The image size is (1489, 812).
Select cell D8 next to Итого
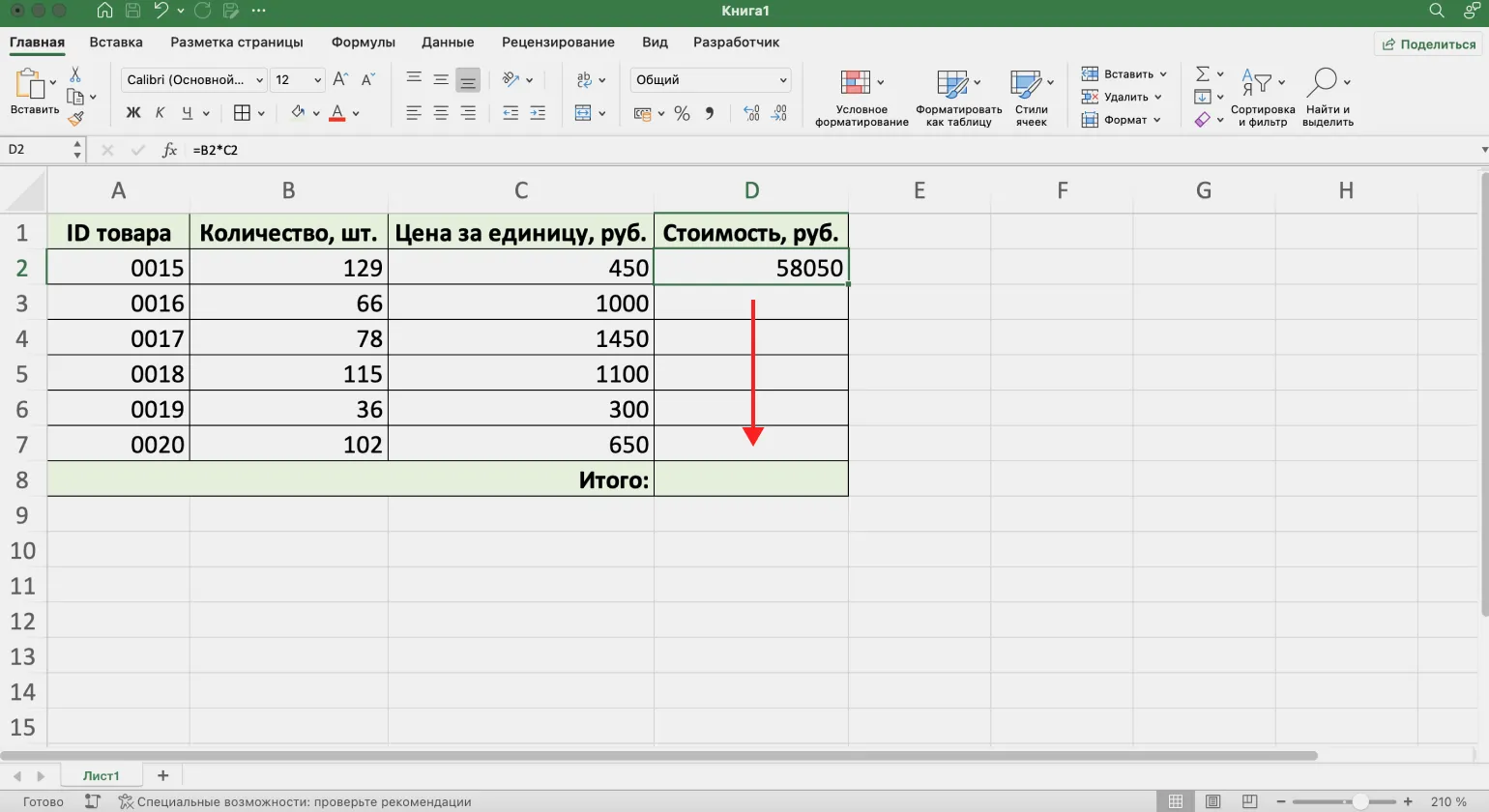pos(751,479)
